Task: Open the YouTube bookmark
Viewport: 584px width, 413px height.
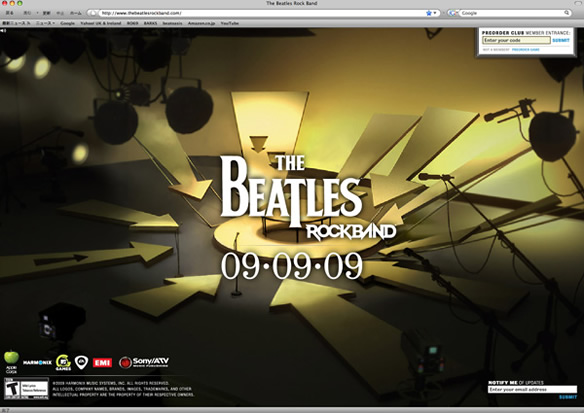Action: [229, 23]
